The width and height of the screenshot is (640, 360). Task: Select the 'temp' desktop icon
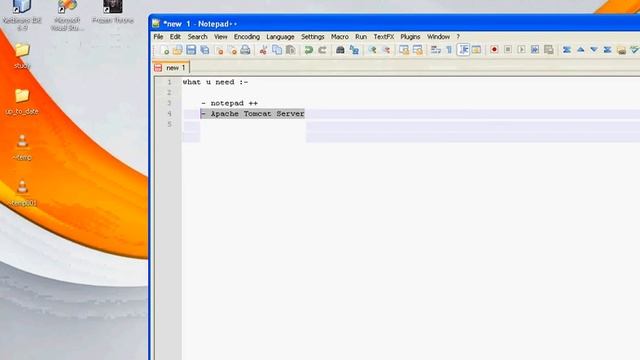tap(22, 147)
